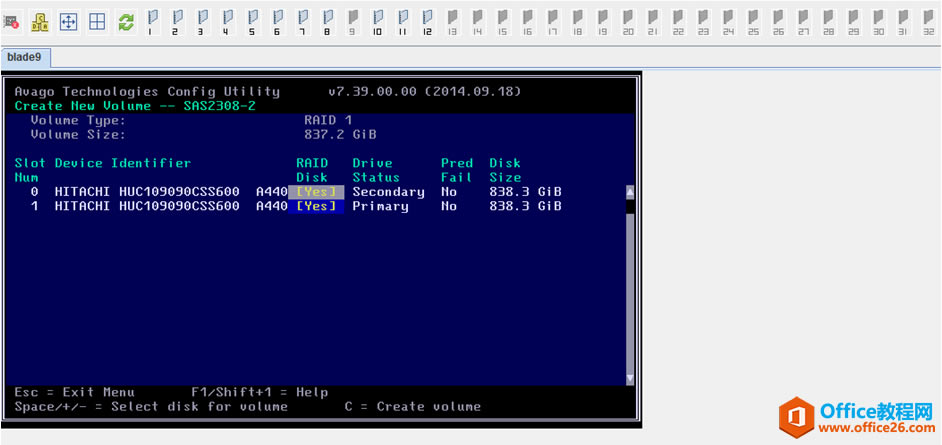This screenshot has height=445, width=942.
Task: Open blade 7 flag icon
Action: tap(302, 22)
